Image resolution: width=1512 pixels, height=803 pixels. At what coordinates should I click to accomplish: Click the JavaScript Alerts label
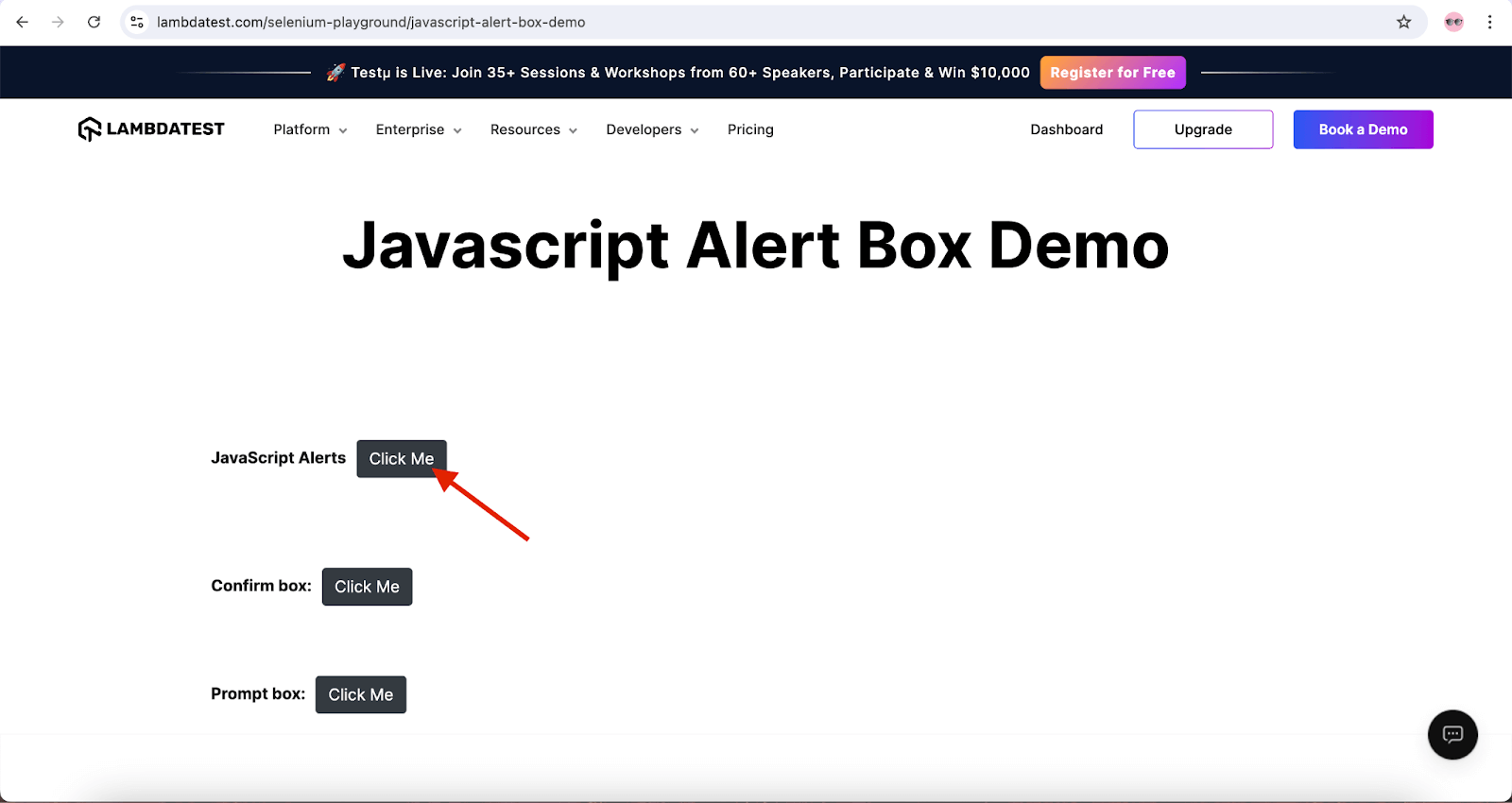pyautogui.click(x=278, y=458)
